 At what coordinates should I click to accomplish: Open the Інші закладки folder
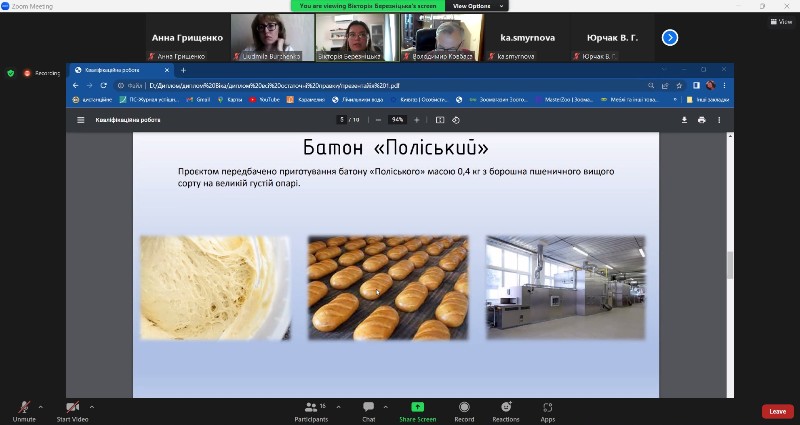708,100
